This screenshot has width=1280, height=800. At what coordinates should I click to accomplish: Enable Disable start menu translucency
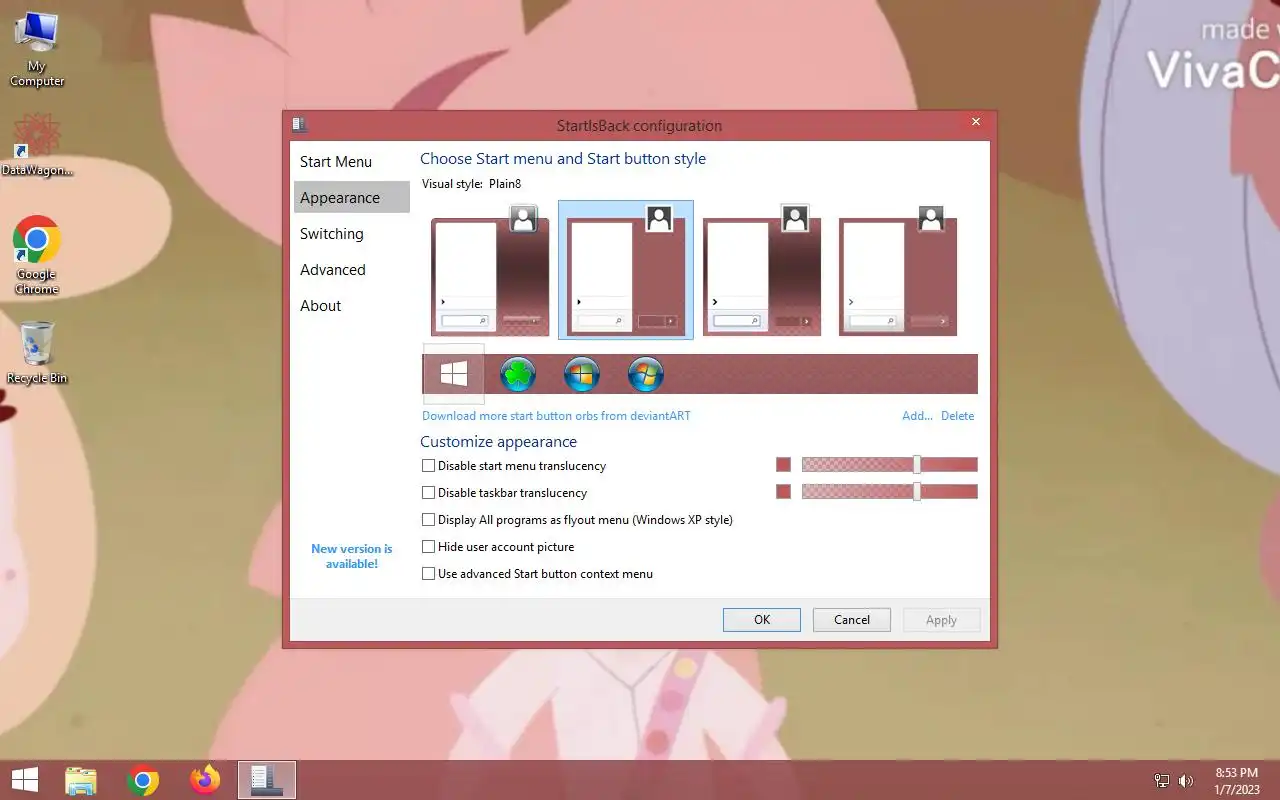pos(514,466)
